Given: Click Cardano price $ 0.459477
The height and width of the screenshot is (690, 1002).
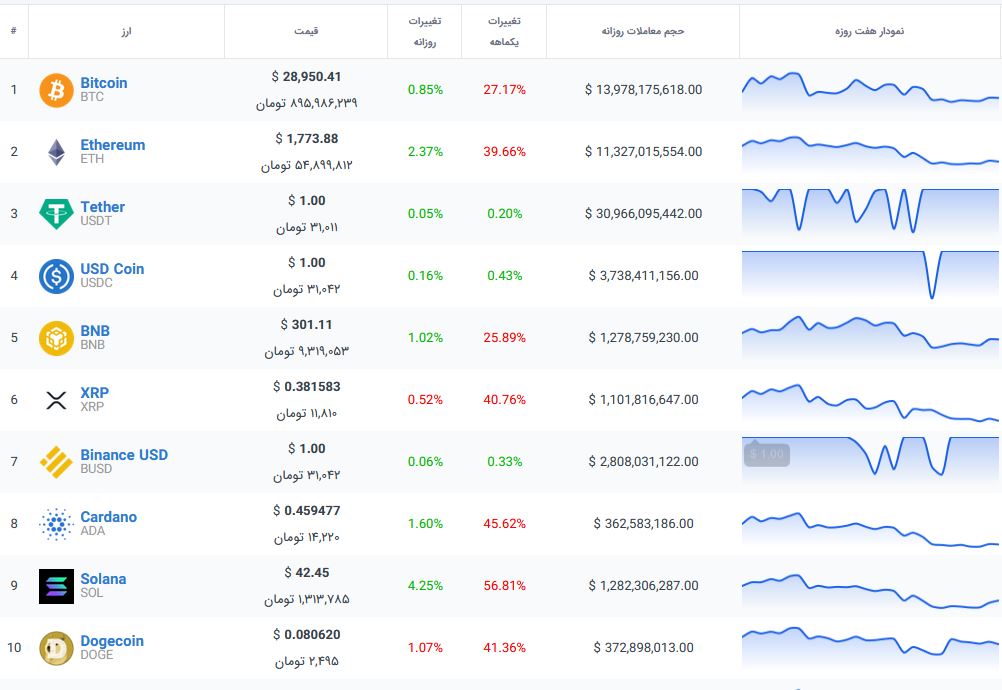Looking at the screenshot, I should (x=307, y=510).
